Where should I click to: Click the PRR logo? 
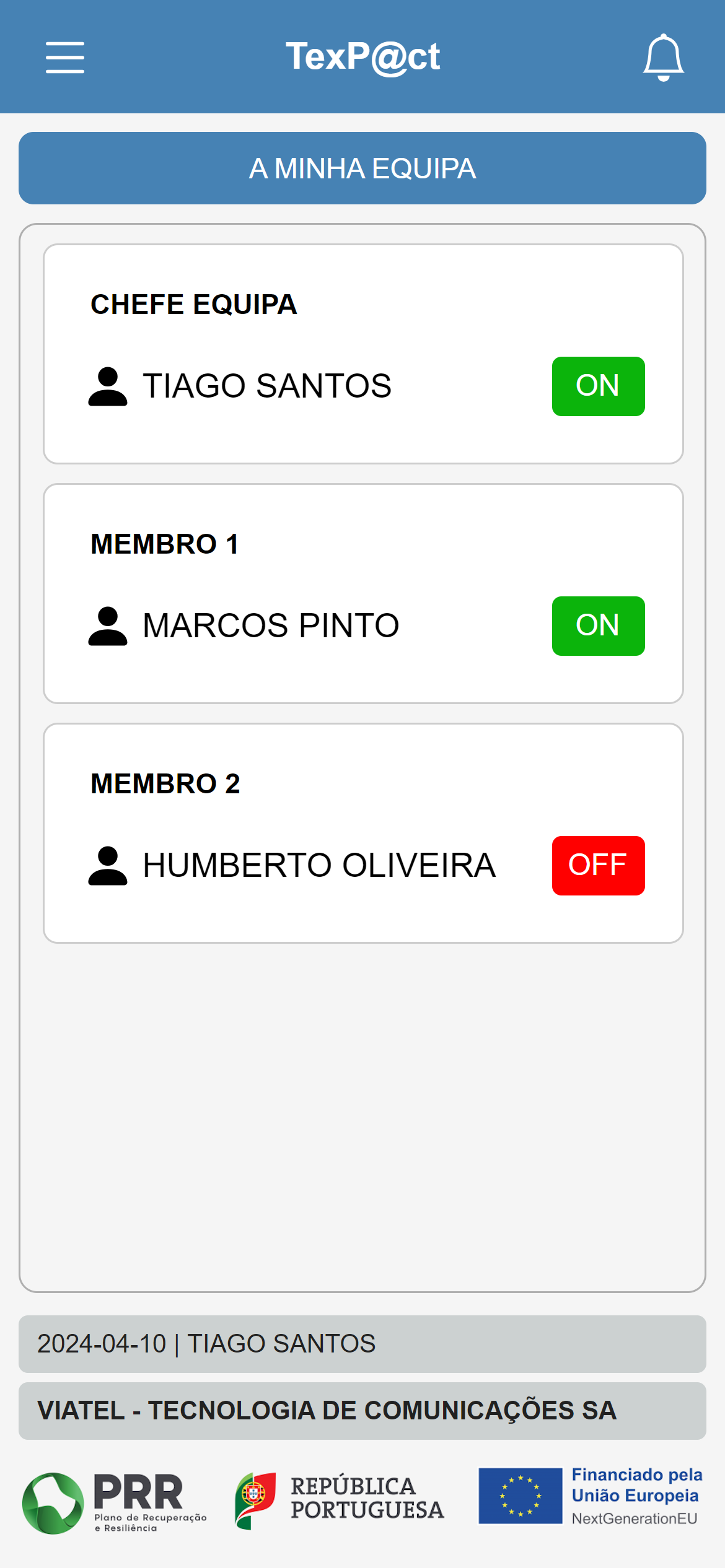coord(115,1503)
